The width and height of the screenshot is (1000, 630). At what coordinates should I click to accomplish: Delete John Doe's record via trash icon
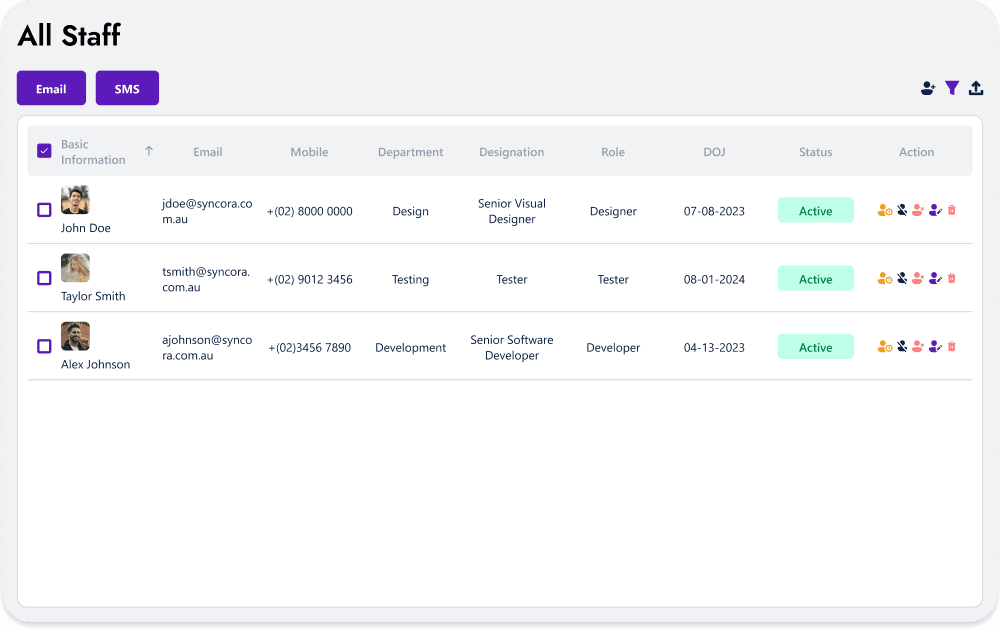(x=952, y=210)
